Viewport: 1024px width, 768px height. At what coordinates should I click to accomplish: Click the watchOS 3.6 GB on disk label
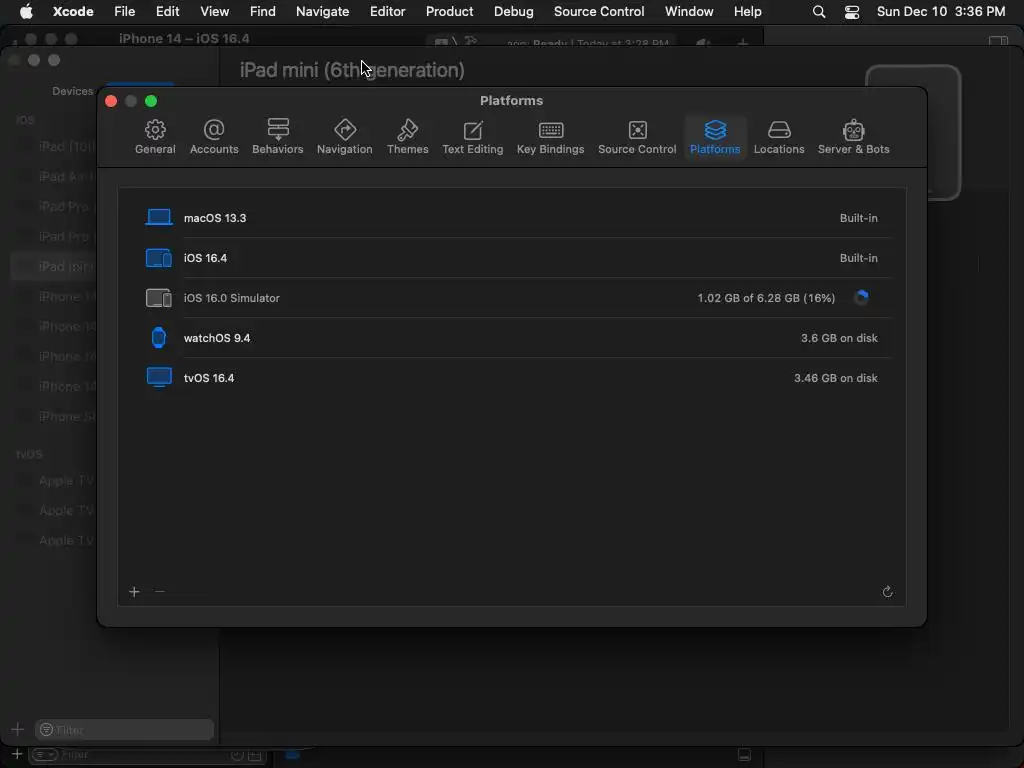[x=839, y=338]
